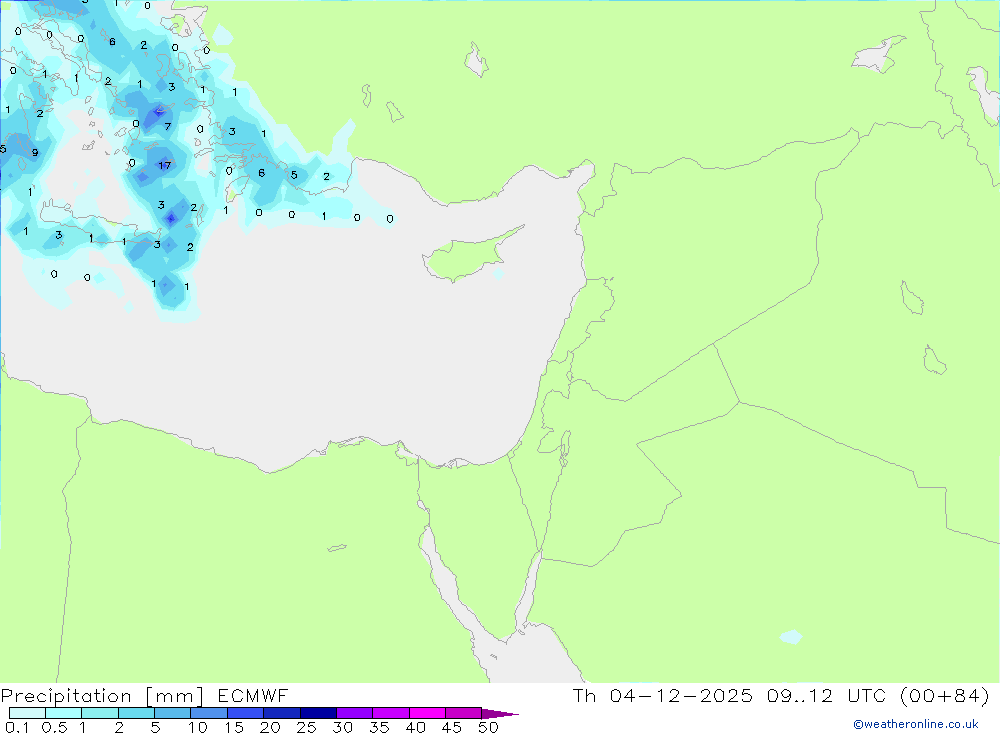Viewport: 1000px width, 733px height.
Task: Click the '35' legend scale label
Action: (379, 727)
